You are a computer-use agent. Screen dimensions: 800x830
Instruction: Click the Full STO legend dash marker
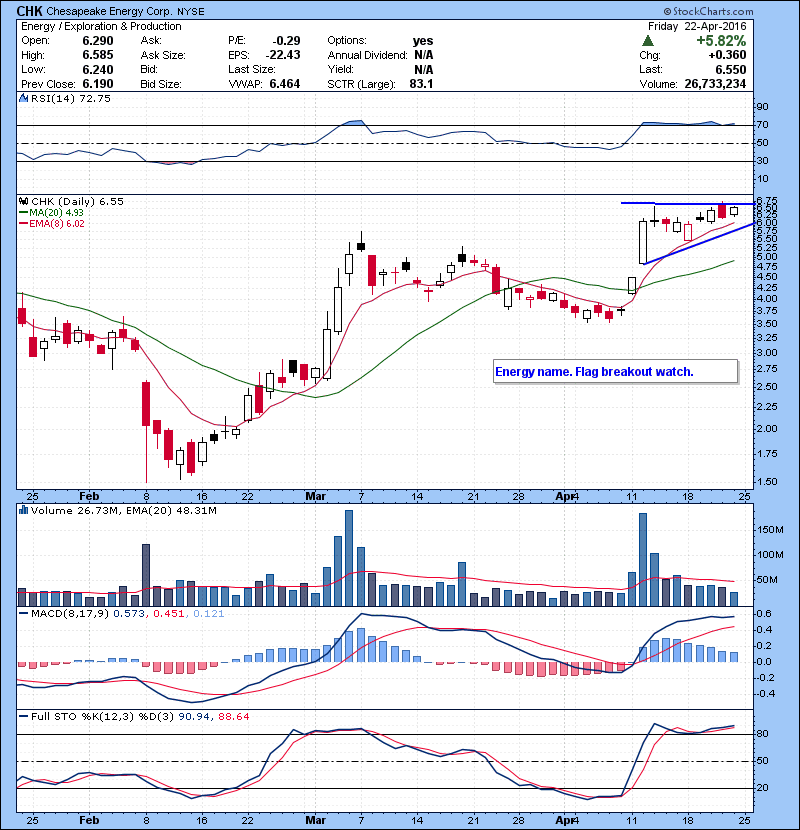[x=23, y=717]
